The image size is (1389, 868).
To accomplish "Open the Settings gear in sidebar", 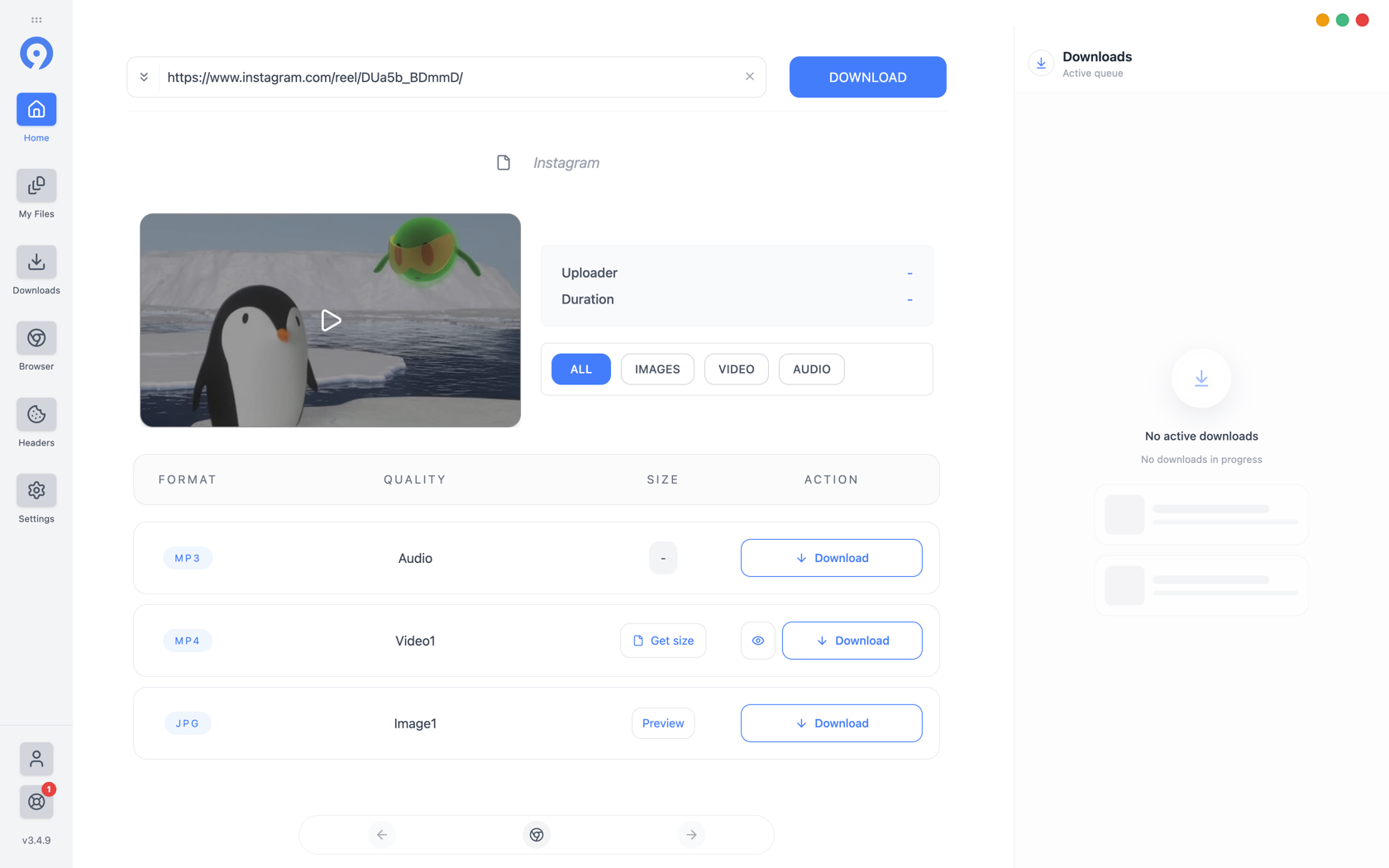I will tap(36, 490).
